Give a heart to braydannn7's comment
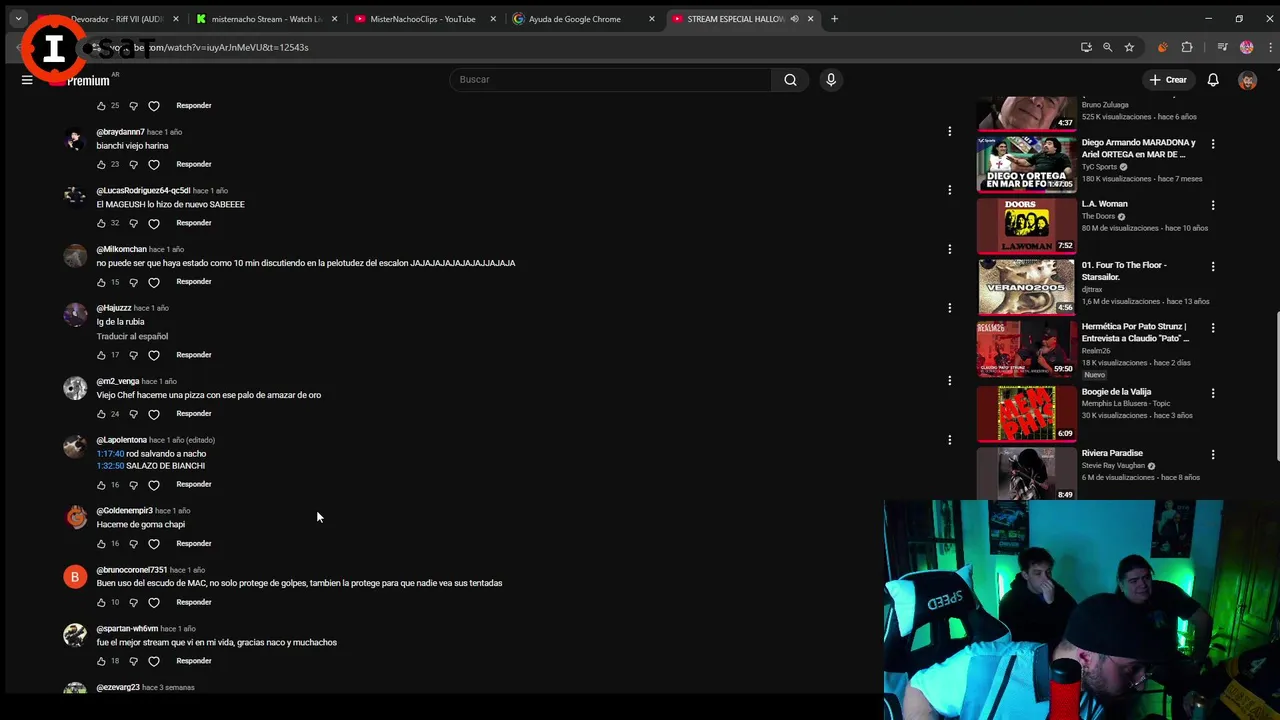 [x=154, y=164]
